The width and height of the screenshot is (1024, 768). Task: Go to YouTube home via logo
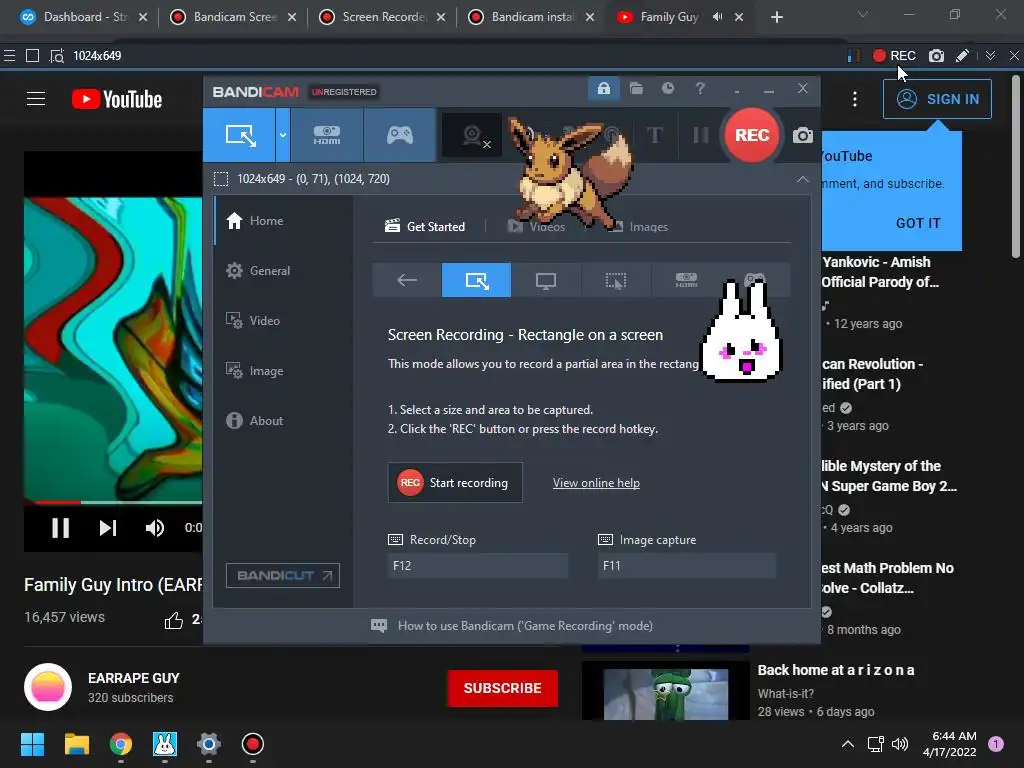click(x=117, y=99)
